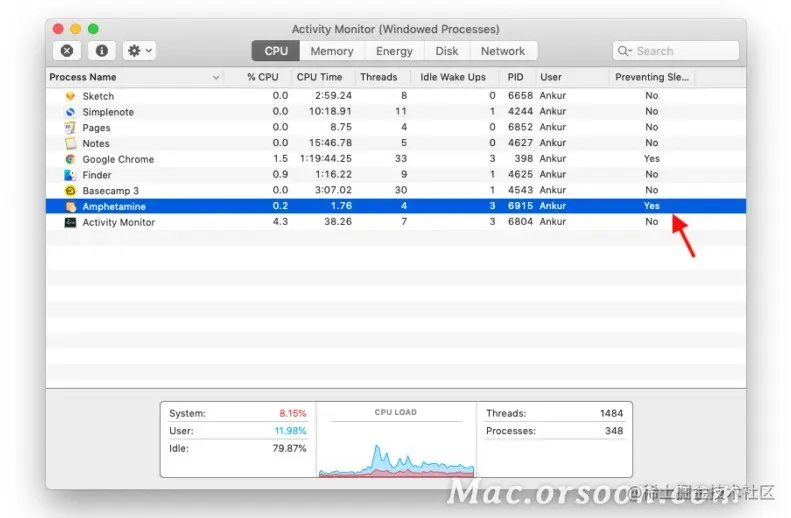Click the window title Activity Monitor
791x518 pixels.
click(x=396, y=29)
